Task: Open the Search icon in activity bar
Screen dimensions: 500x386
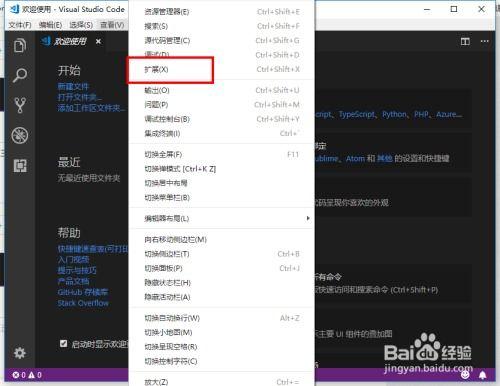Action: click(20, 75)
